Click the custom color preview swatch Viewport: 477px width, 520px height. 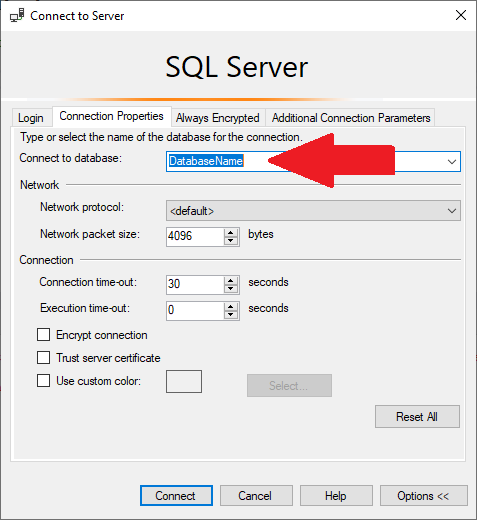click(x=184, y=381)
